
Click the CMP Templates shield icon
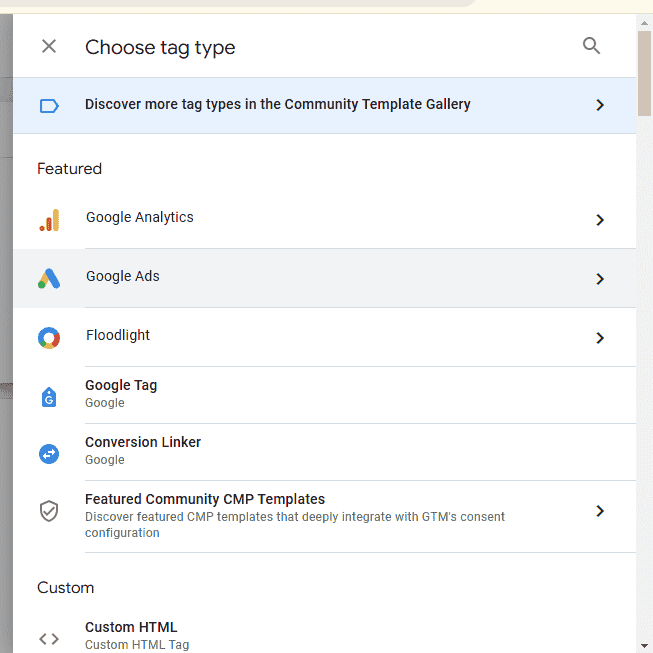[49, 511]
